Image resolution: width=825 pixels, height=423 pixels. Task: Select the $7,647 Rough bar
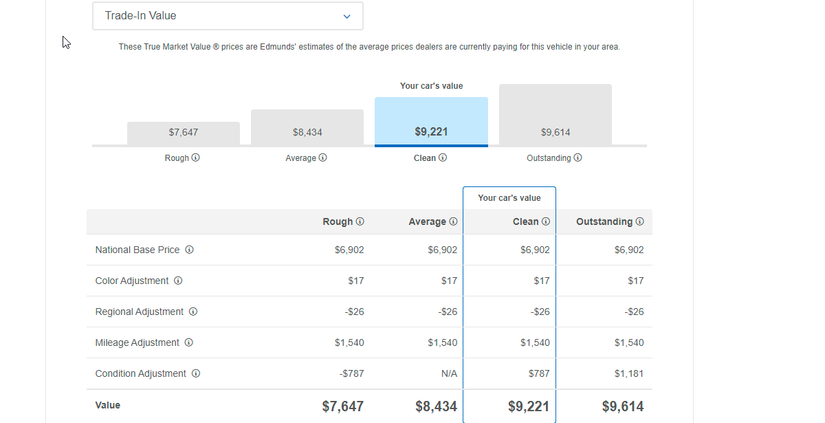183,134
